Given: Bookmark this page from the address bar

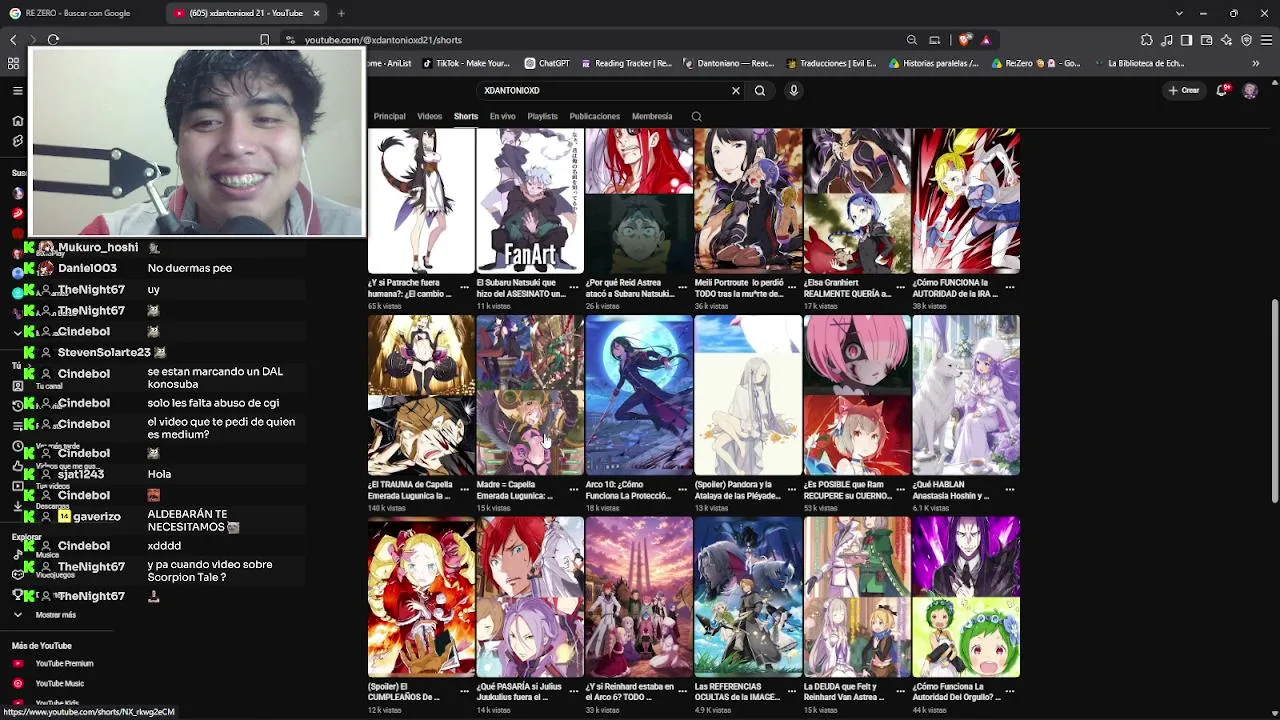Looking at the screenshot, I should pos(264,40).
